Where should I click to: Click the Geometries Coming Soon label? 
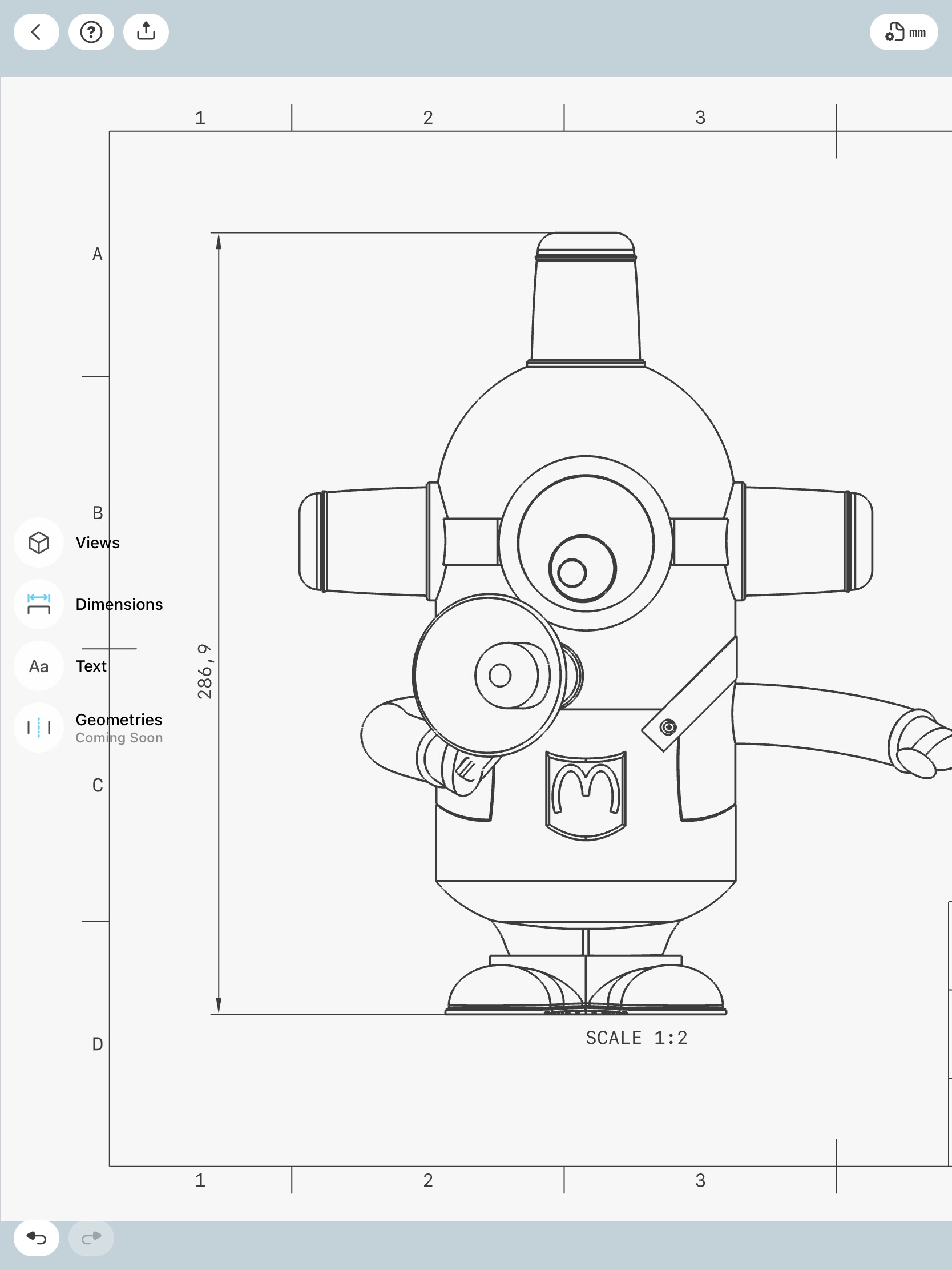tap(119, 728)
